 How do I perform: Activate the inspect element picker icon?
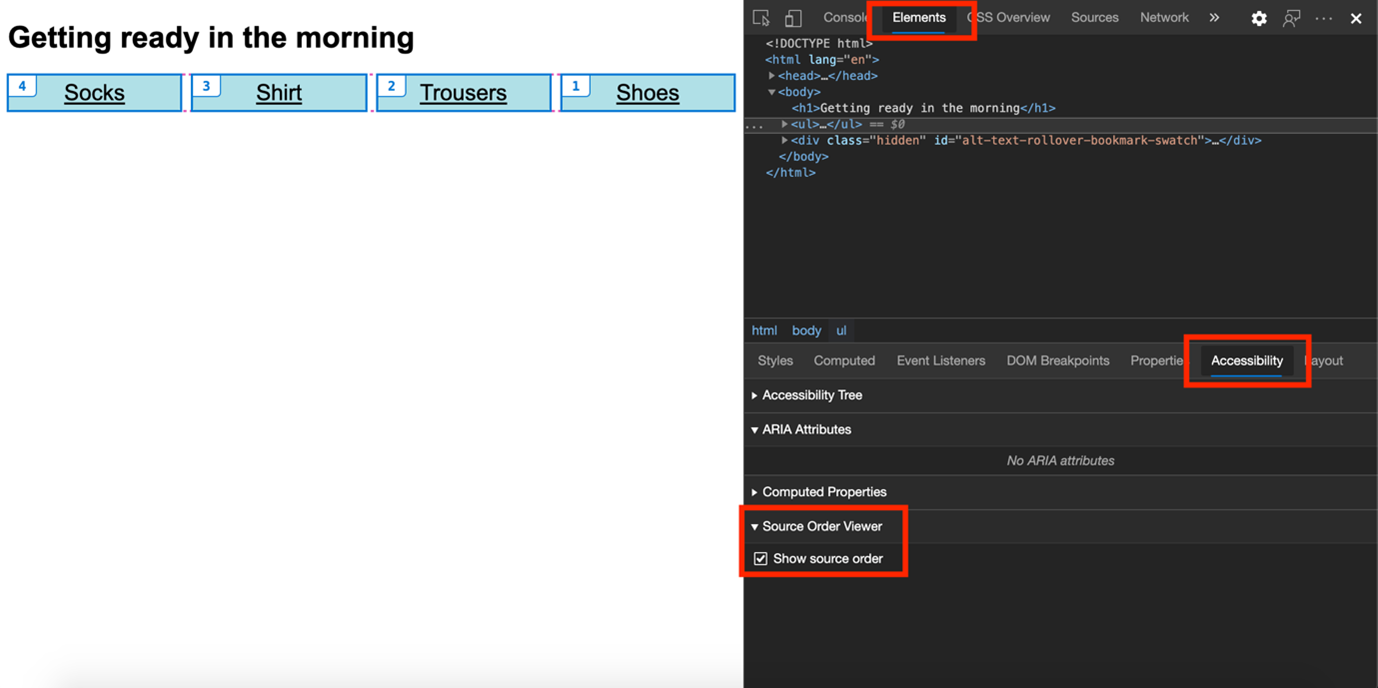point(761,18)
